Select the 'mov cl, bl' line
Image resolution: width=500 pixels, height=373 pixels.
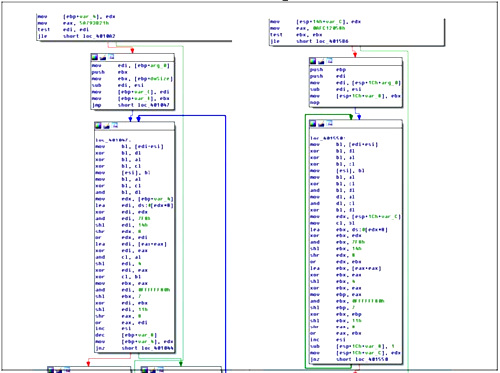click(x=333, y=223)
